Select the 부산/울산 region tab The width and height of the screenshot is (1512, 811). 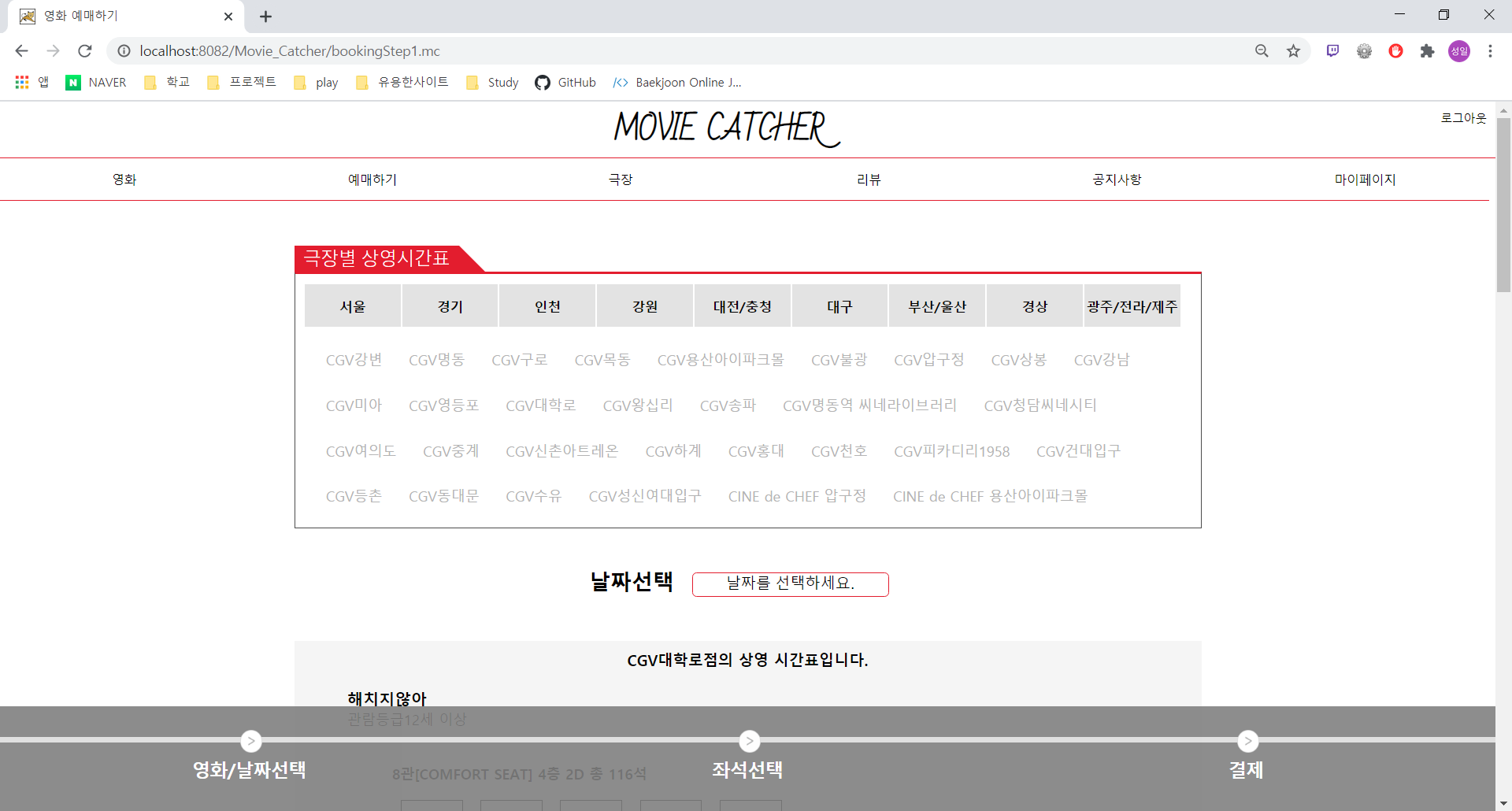(936, 306)
